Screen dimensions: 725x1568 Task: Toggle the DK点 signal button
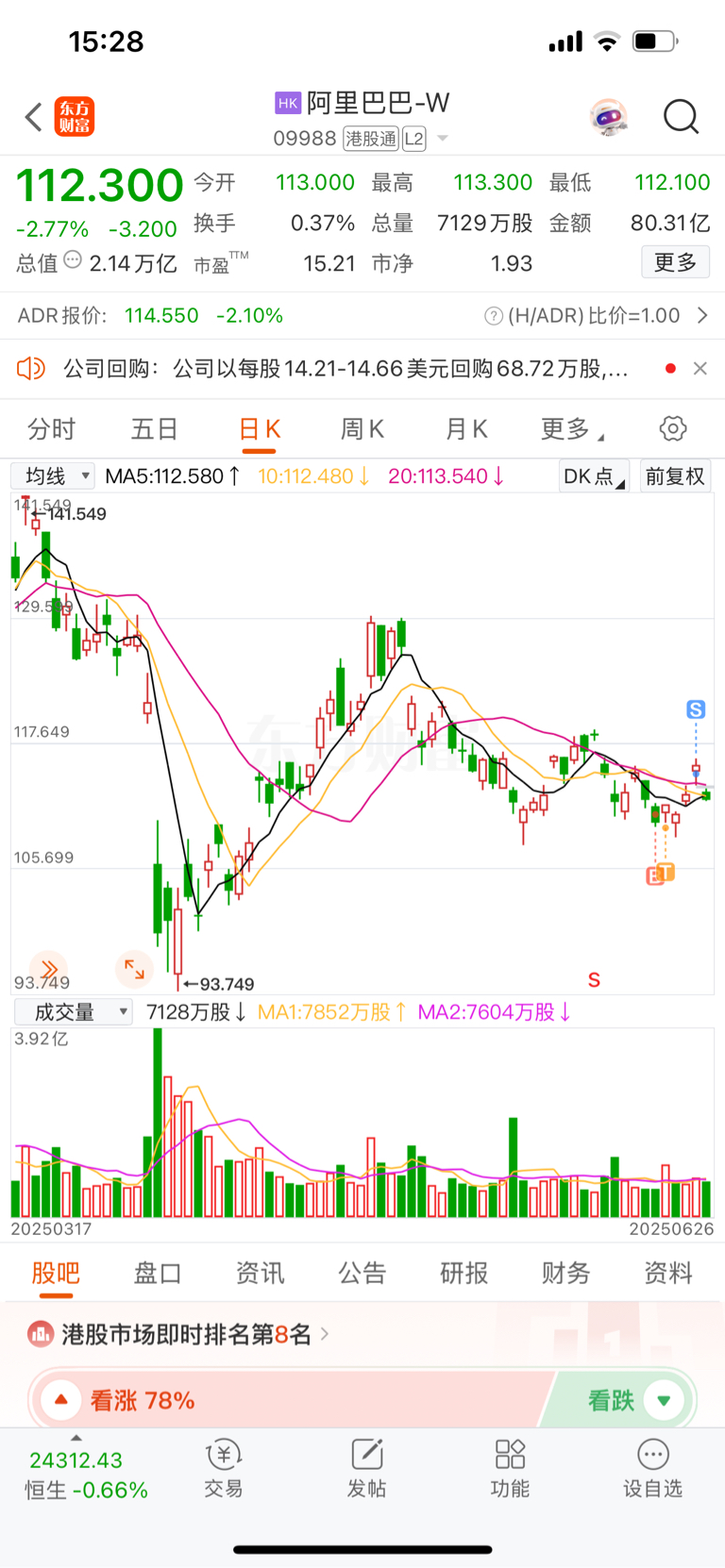click(594, 476)
